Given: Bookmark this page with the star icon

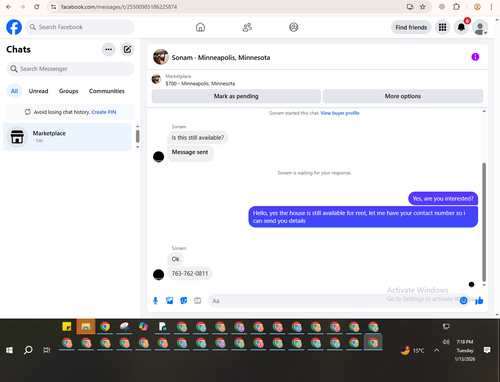Looking at the screenshot, I should pyautogui.click(x=422, y=7).
